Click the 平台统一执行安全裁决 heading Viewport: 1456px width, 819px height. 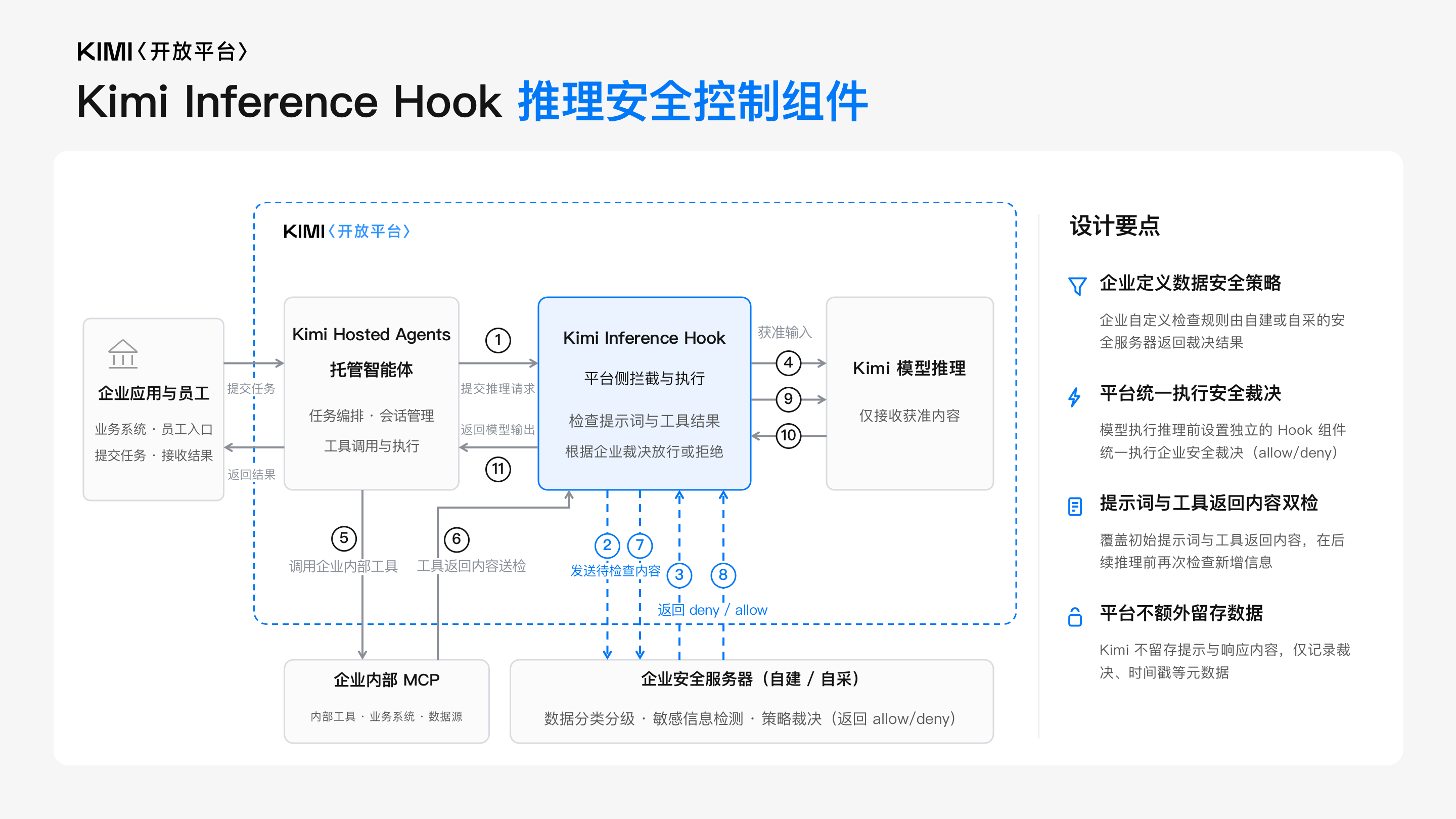(1191, 393)
